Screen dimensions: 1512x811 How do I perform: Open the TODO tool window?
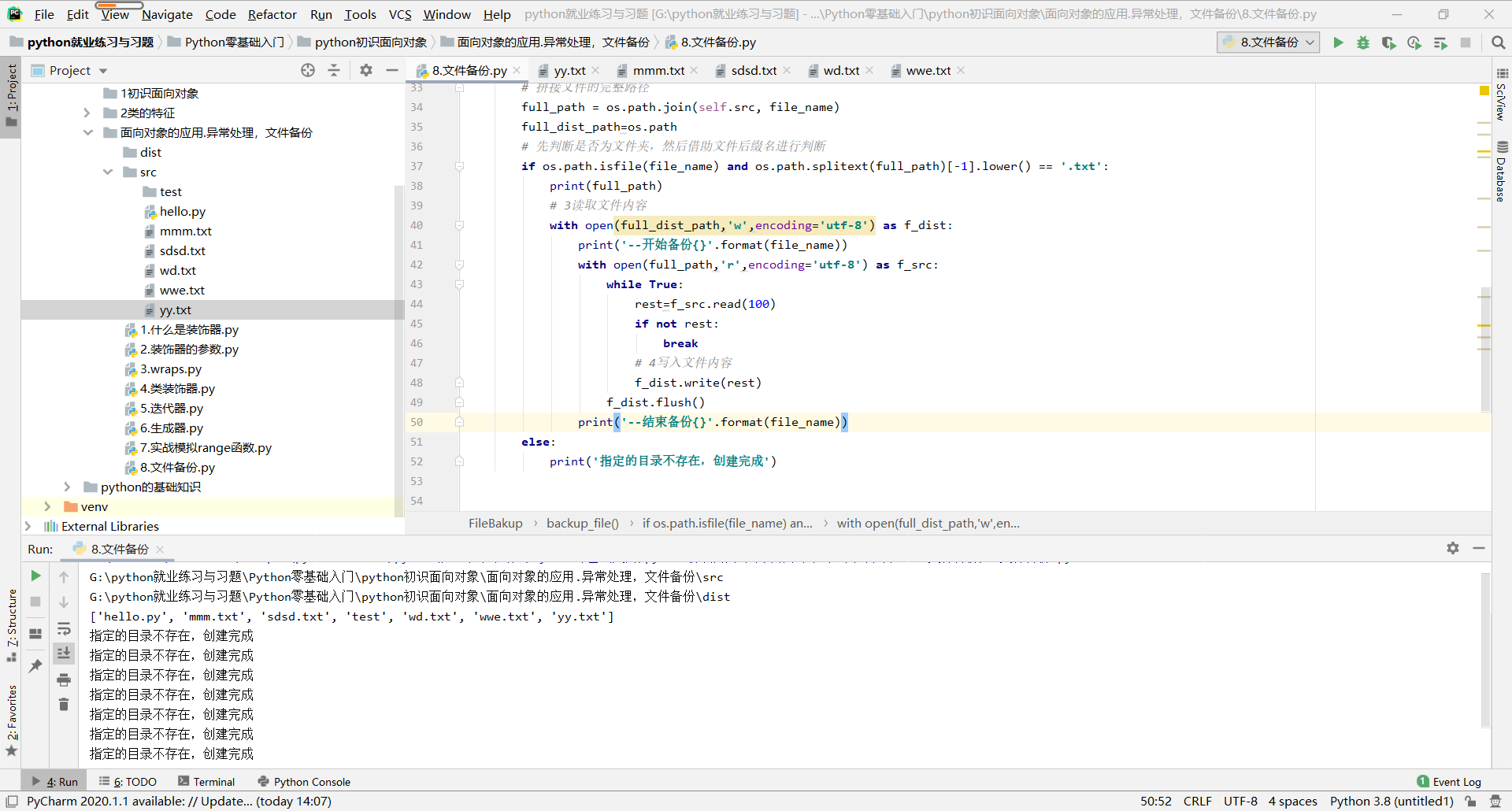click(128, 781)
